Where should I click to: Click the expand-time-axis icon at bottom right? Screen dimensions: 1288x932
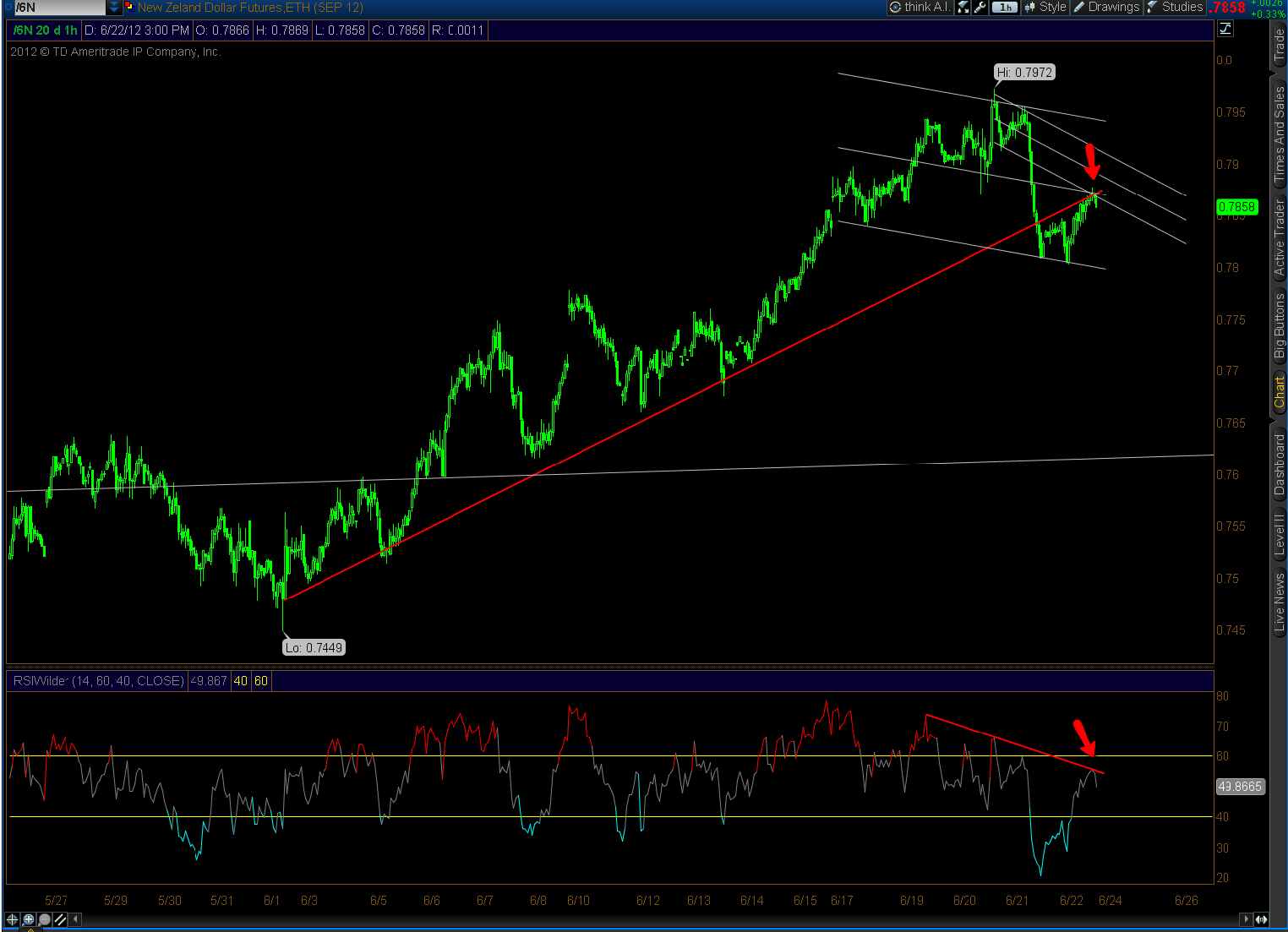[1261, 919]
